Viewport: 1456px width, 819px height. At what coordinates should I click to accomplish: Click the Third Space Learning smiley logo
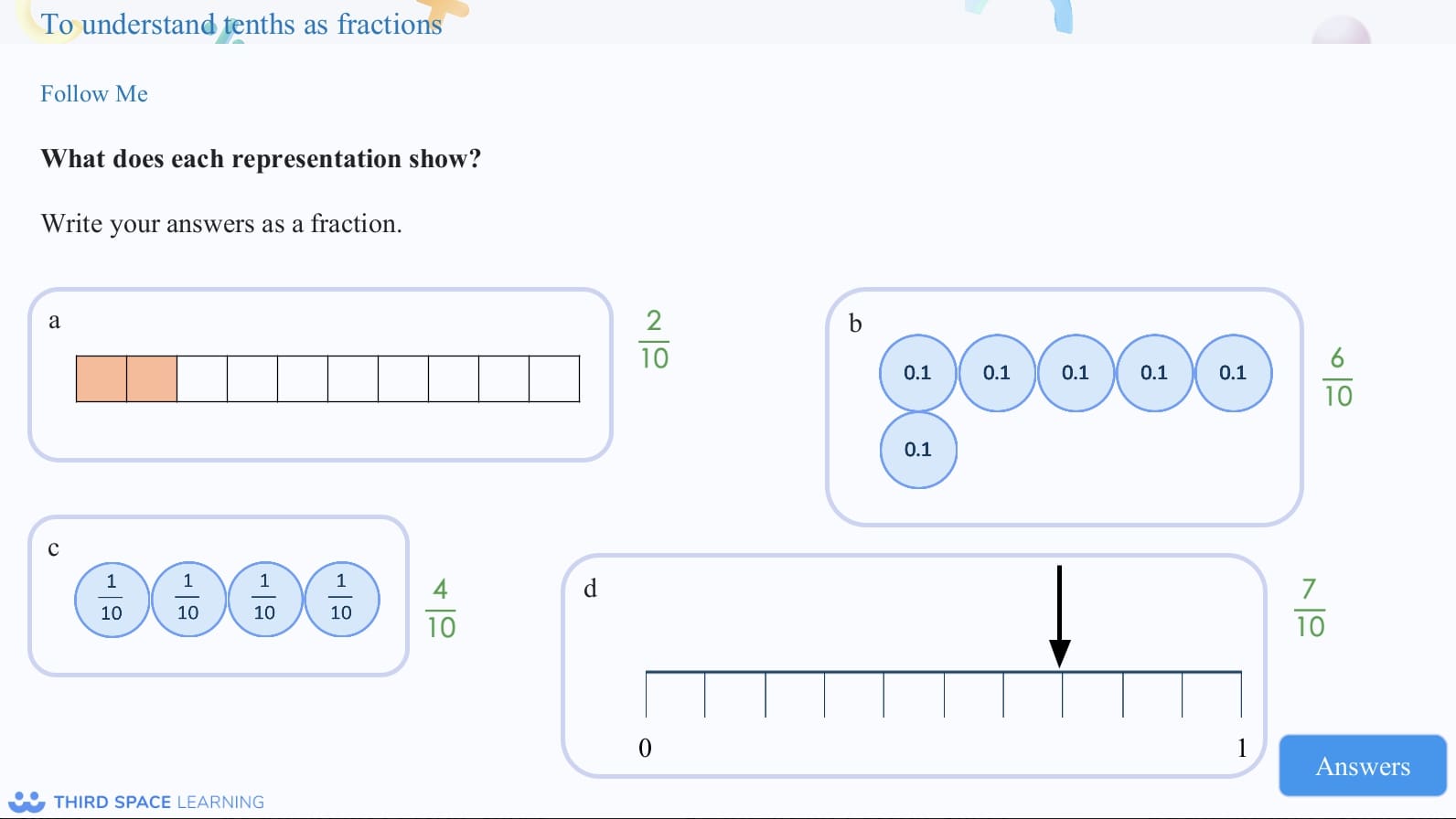[27, 801]
